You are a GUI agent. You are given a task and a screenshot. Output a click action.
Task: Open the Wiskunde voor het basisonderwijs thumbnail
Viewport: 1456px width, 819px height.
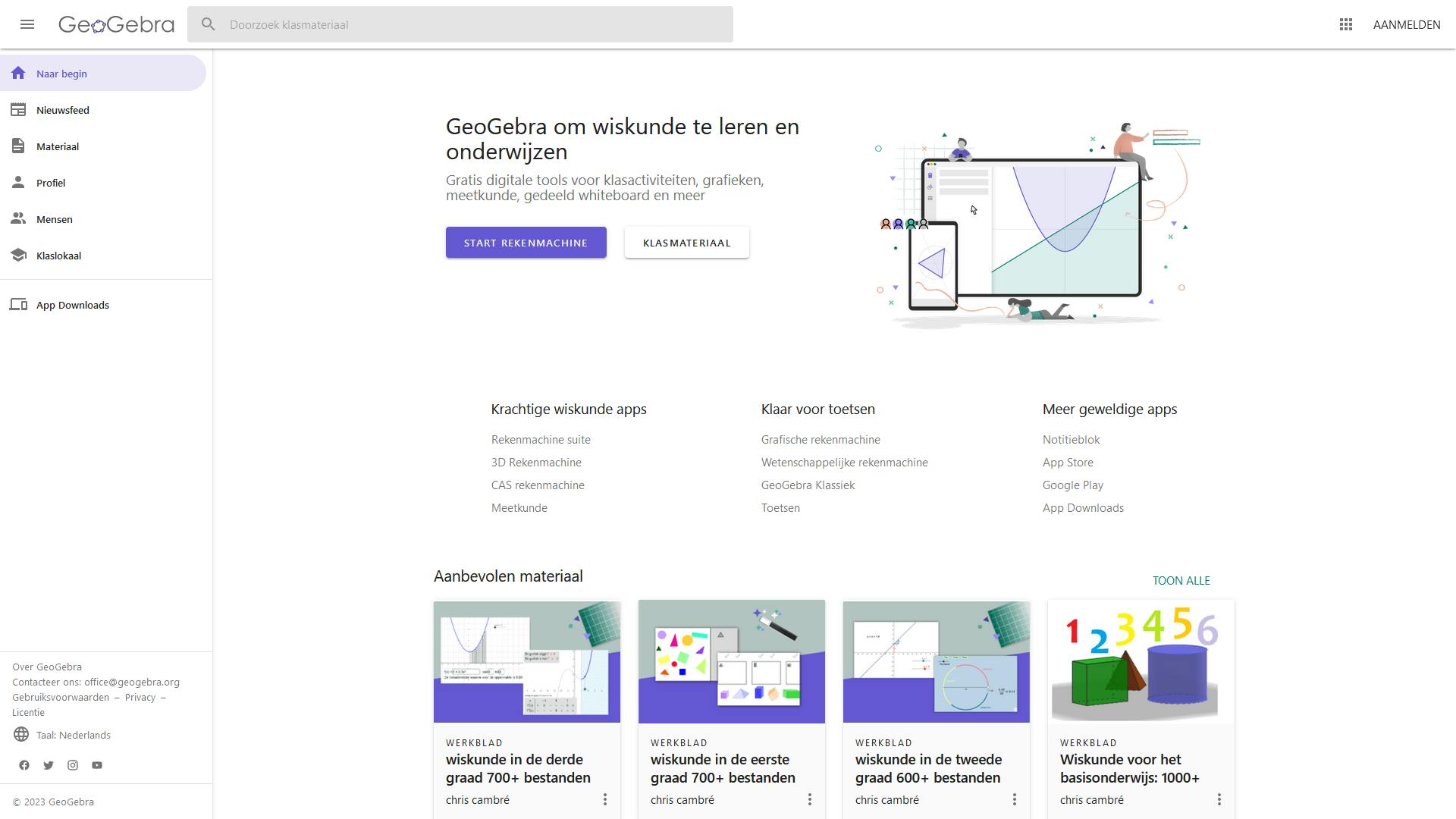(x=1141, y=661)
